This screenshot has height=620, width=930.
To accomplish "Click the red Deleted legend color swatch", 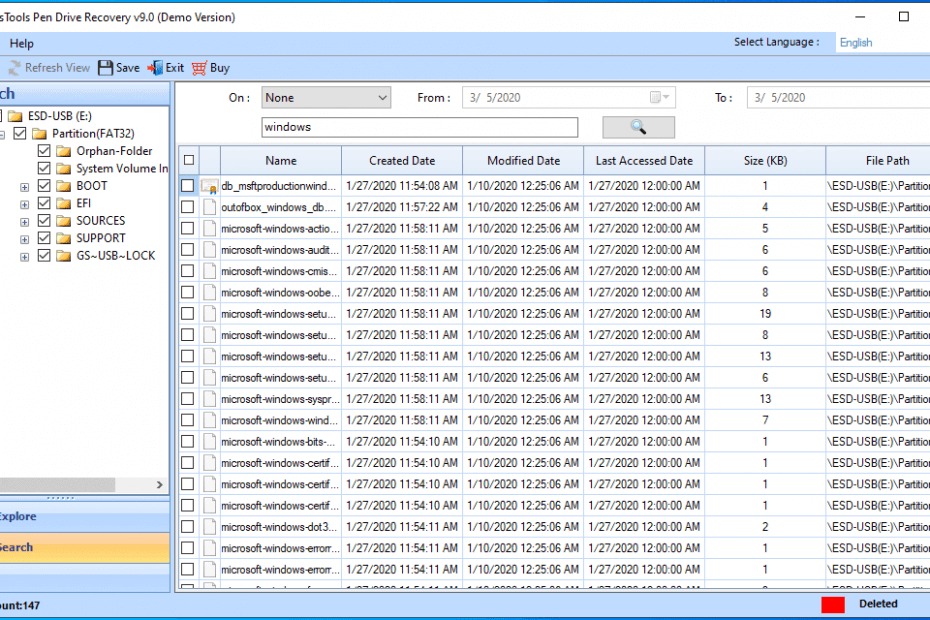I will tap(833, 604).
